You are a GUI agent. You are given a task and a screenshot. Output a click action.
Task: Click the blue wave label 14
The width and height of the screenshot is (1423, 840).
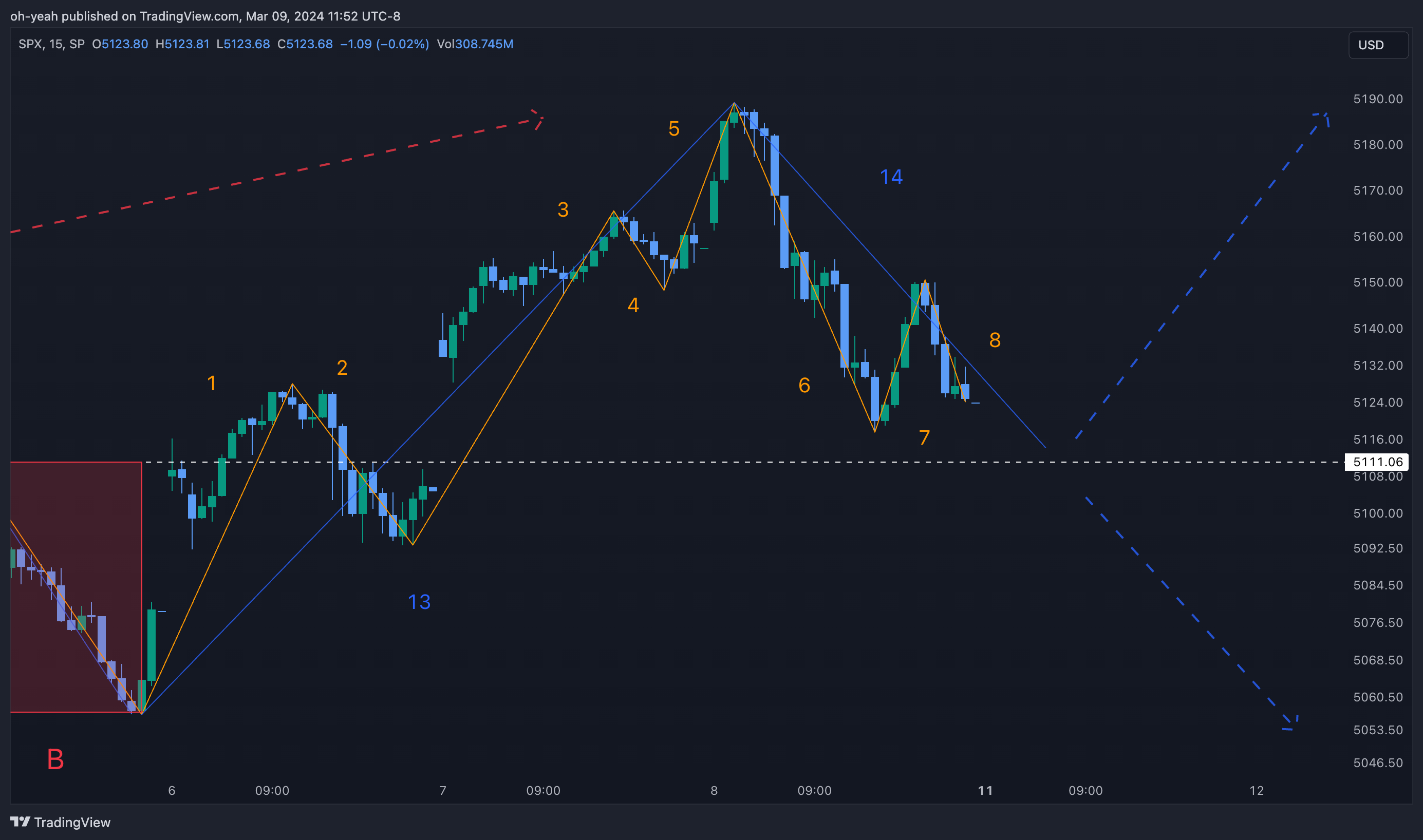[x=891, y=177]
